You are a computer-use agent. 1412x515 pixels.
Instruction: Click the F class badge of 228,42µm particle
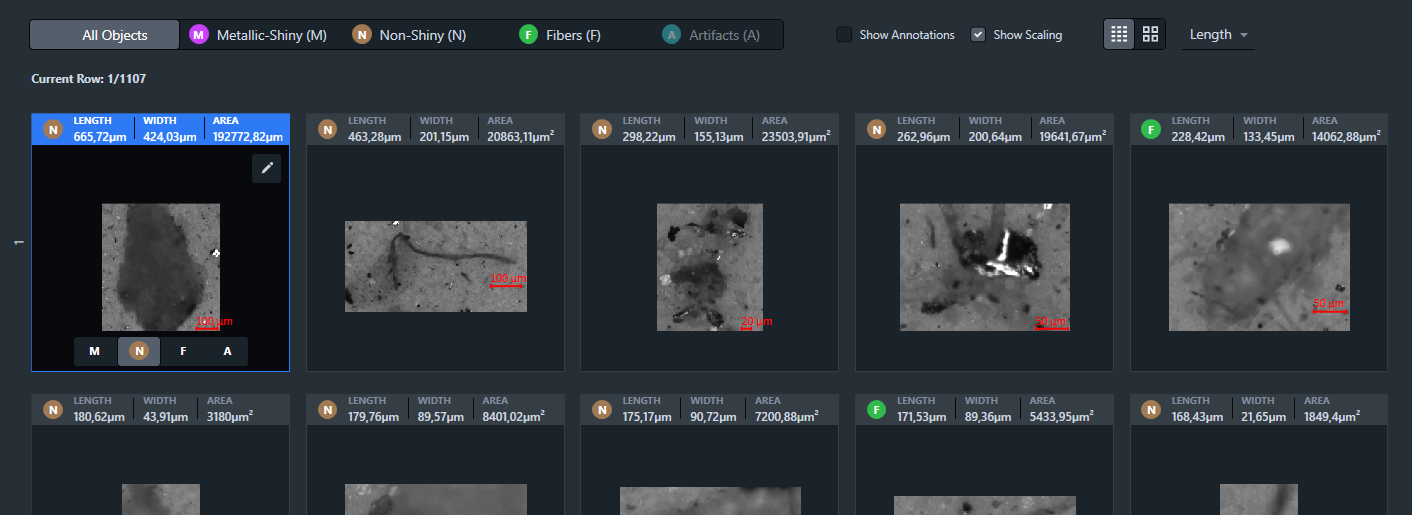point(1151,129)
